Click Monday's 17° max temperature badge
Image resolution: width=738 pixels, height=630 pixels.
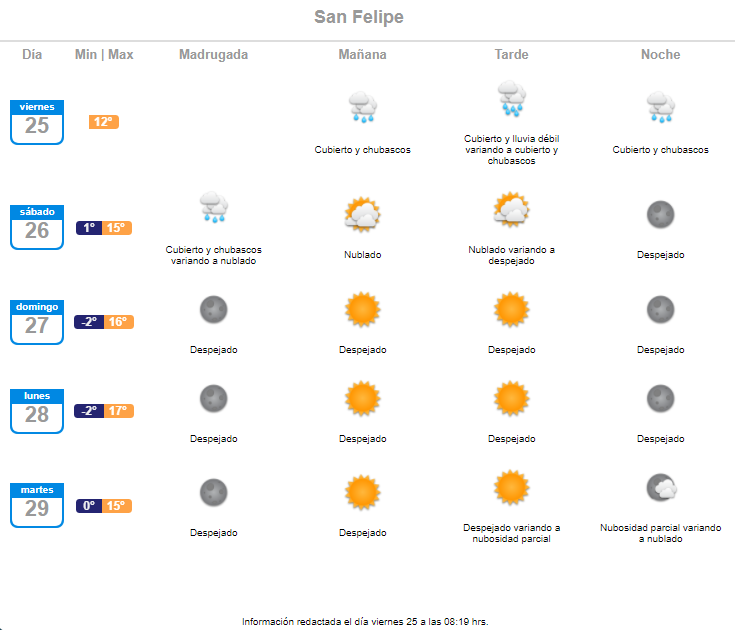click(x=119, y=411)
